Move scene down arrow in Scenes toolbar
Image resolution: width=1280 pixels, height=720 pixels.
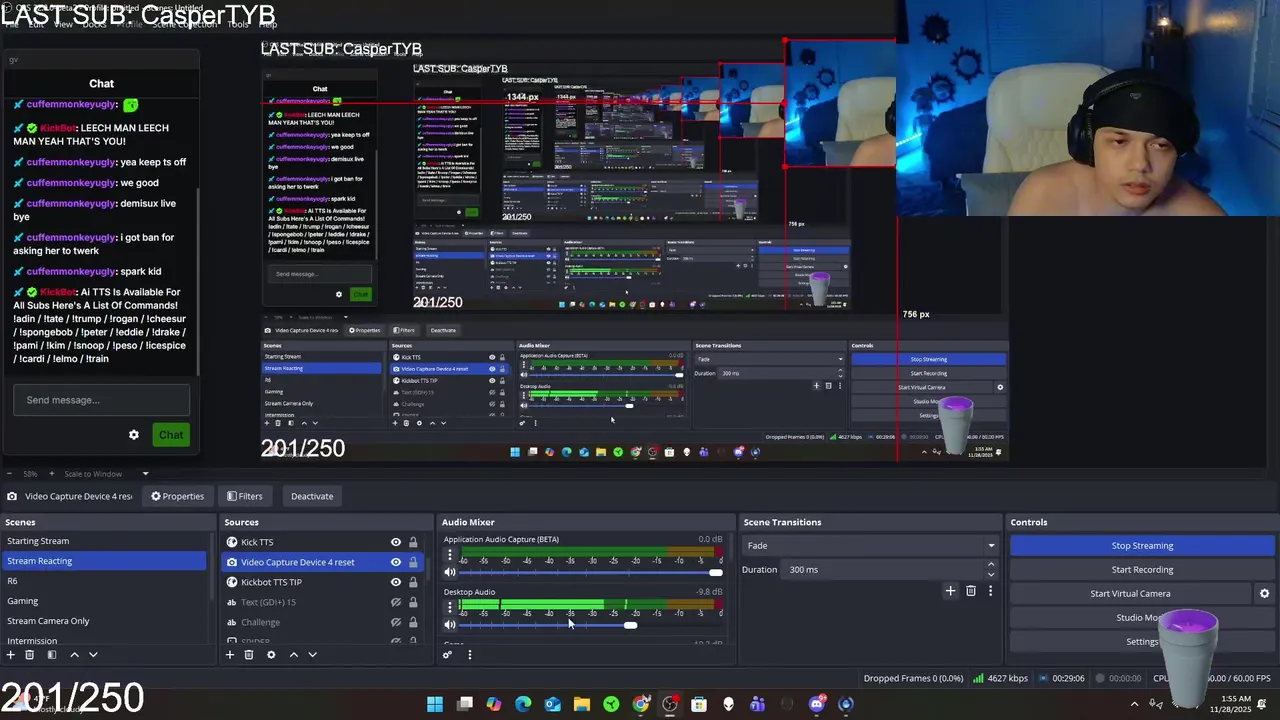pos(93,655)
